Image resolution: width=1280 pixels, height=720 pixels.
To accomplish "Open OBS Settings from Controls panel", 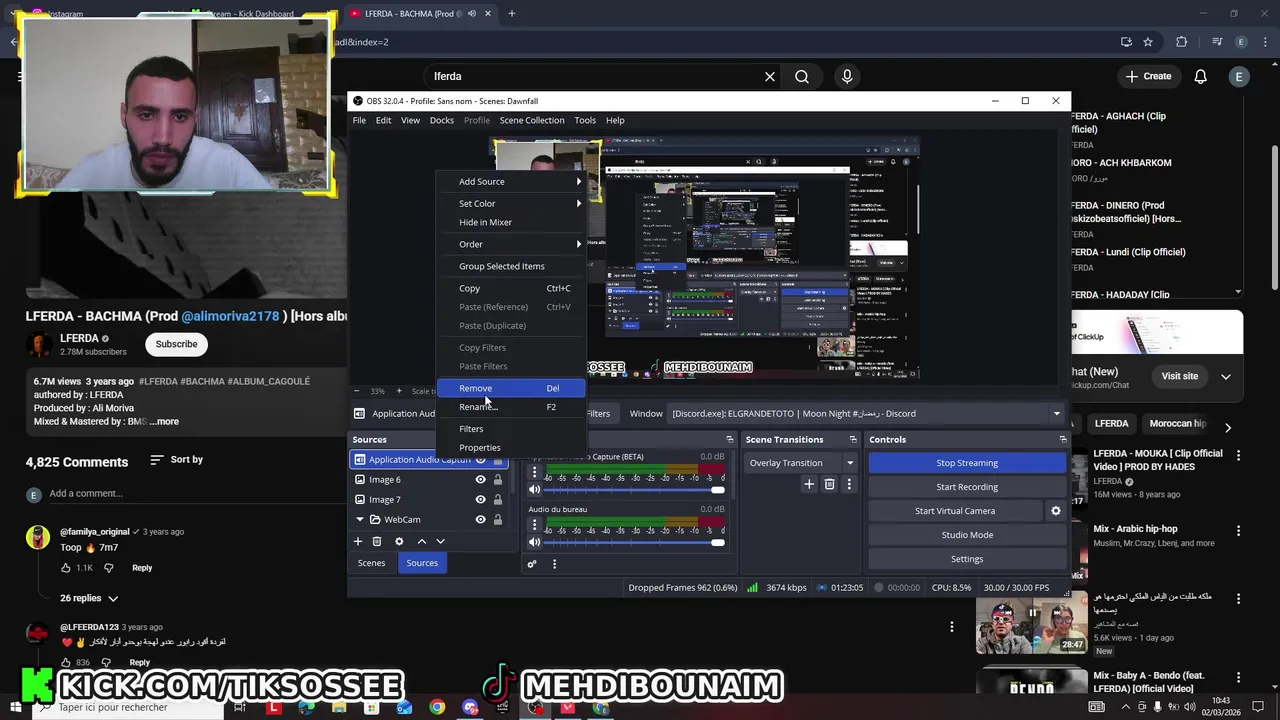I will click(x=967, y=559).
